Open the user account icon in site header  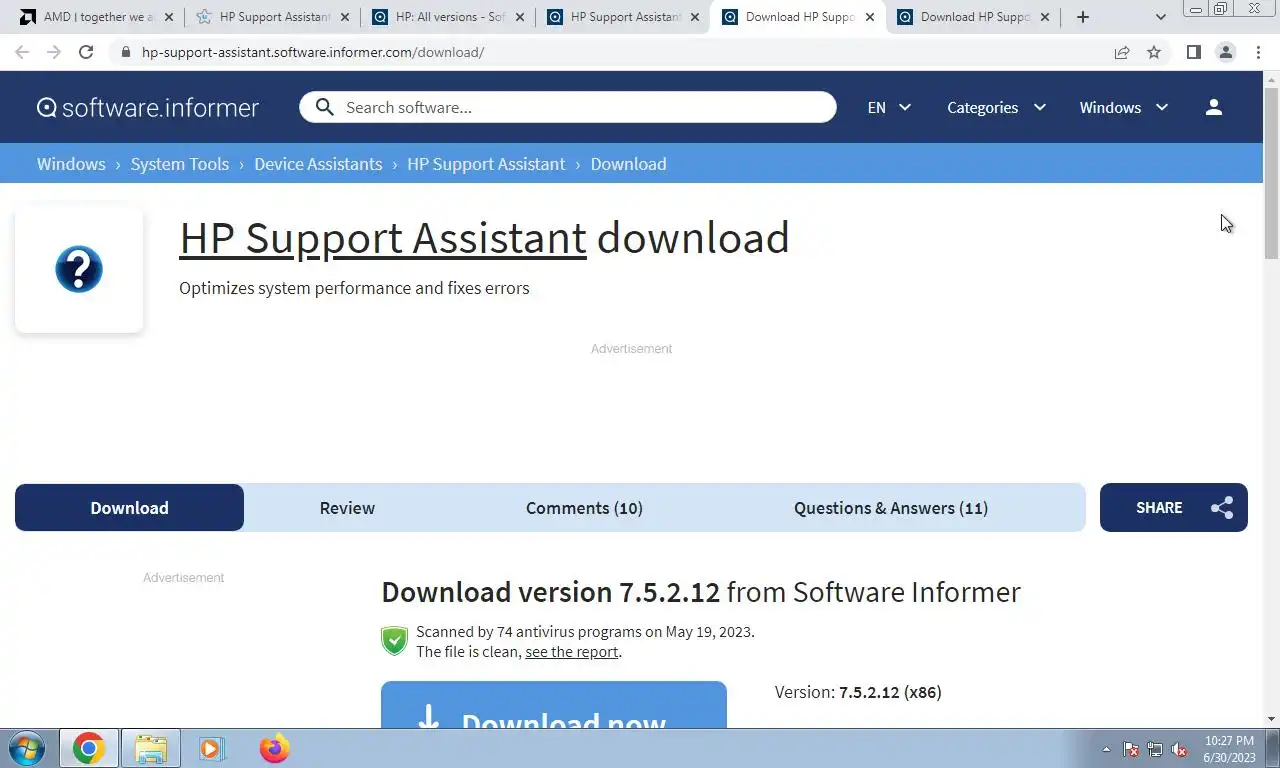[1213, 107]
